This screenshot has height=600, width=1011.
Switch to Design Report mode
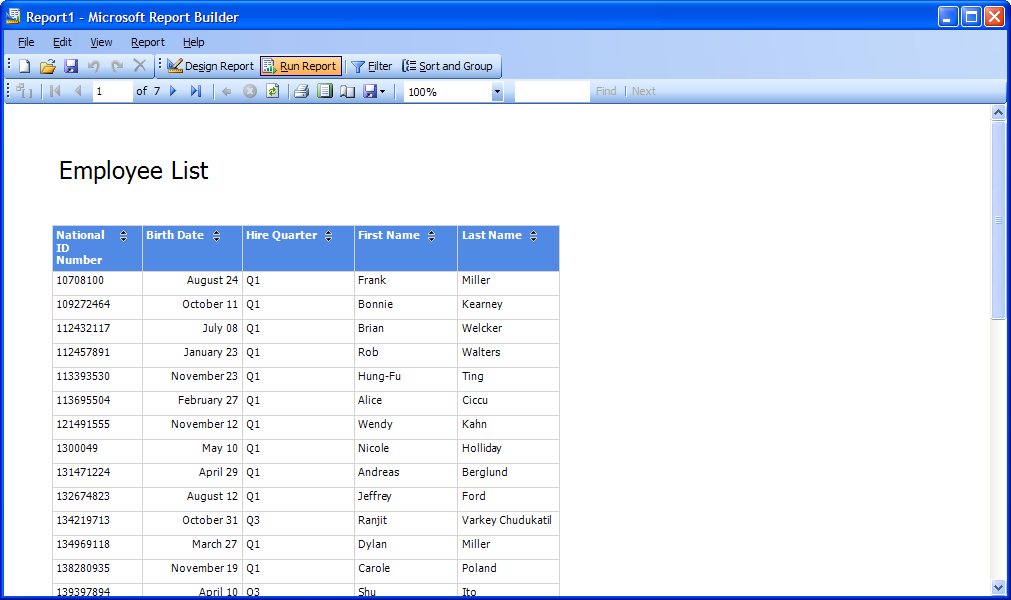(x=210, y=67)
